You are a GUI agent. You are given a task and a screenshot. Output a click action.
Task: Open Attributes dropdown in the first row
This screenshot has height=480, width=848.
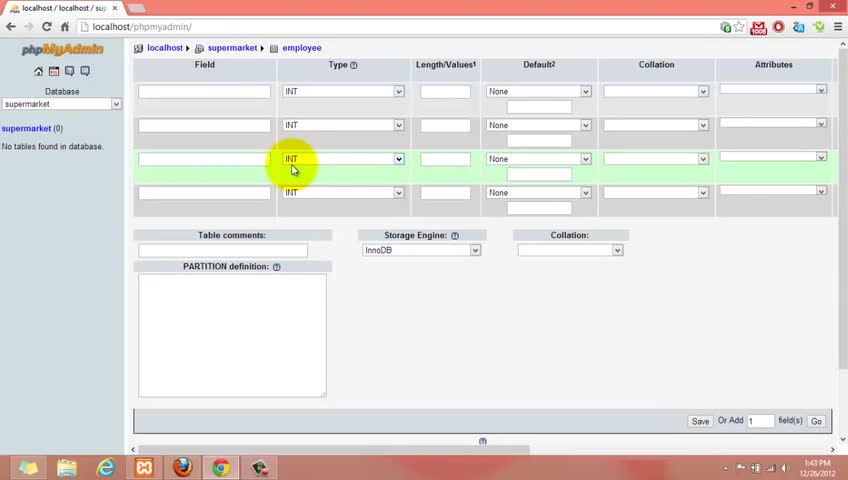coord(773,89)
